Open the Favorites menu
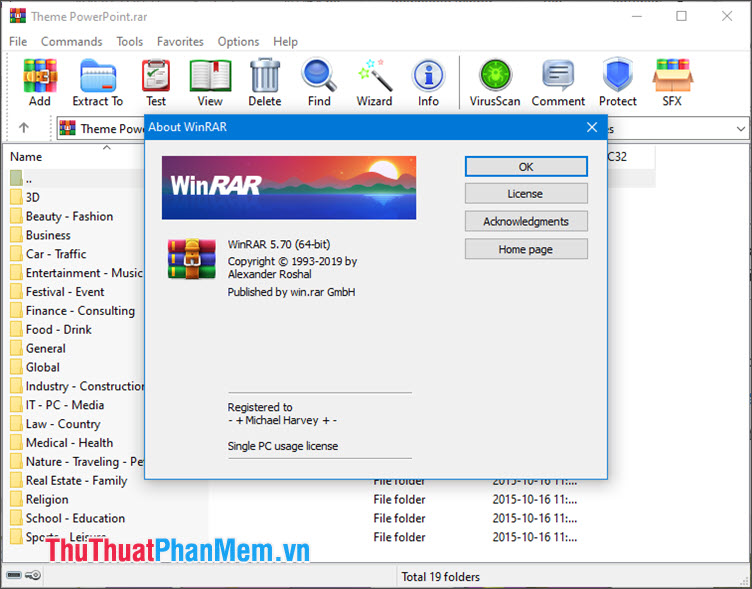 180,42
